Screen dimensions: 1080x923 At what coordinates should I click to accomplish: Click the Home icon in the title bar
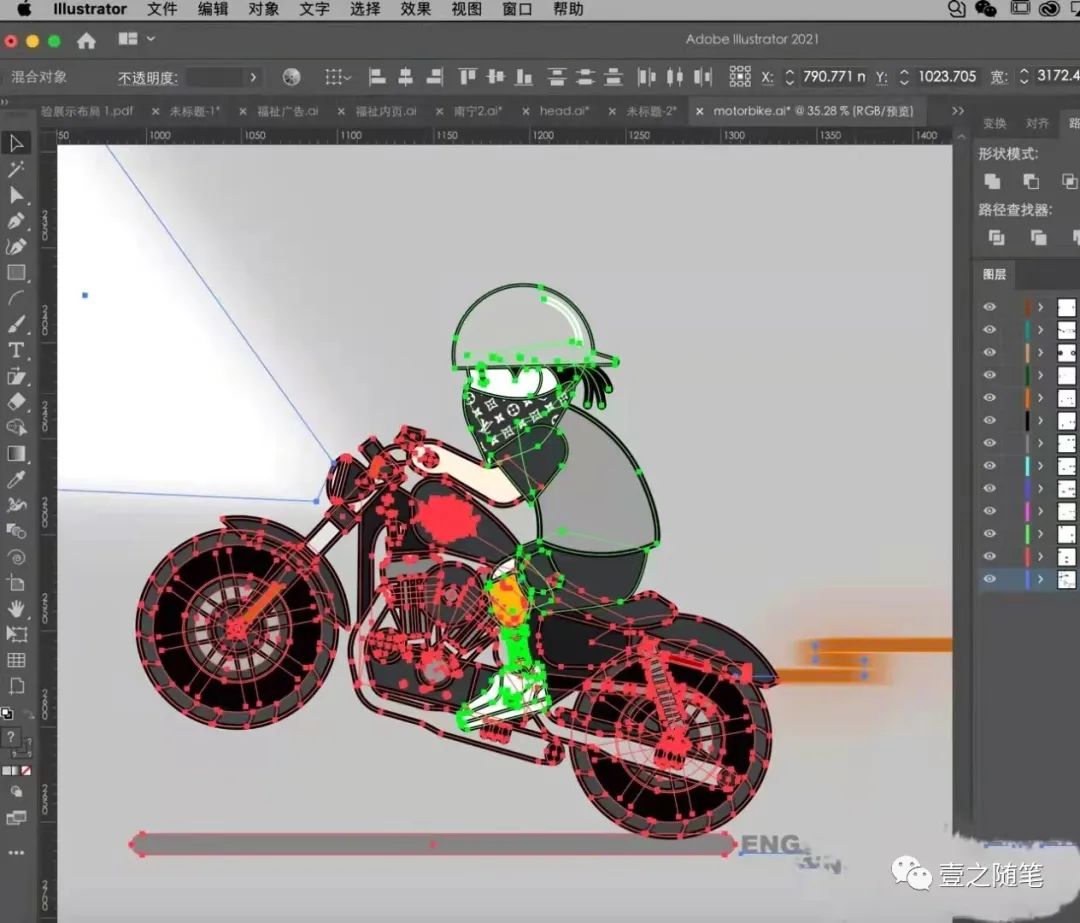point(87,41)
